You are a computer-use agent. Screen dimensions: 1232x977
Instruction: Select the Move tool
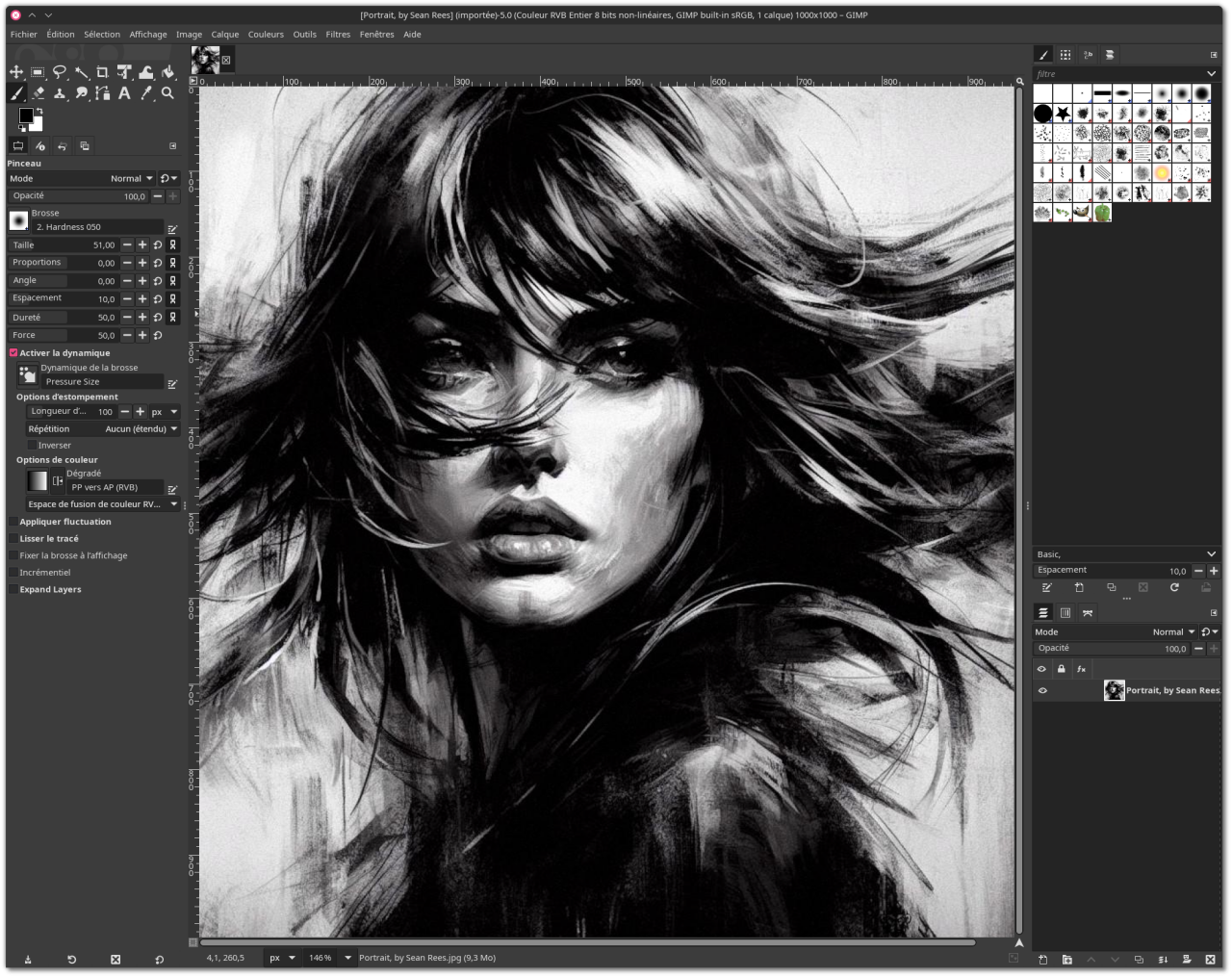16,72
